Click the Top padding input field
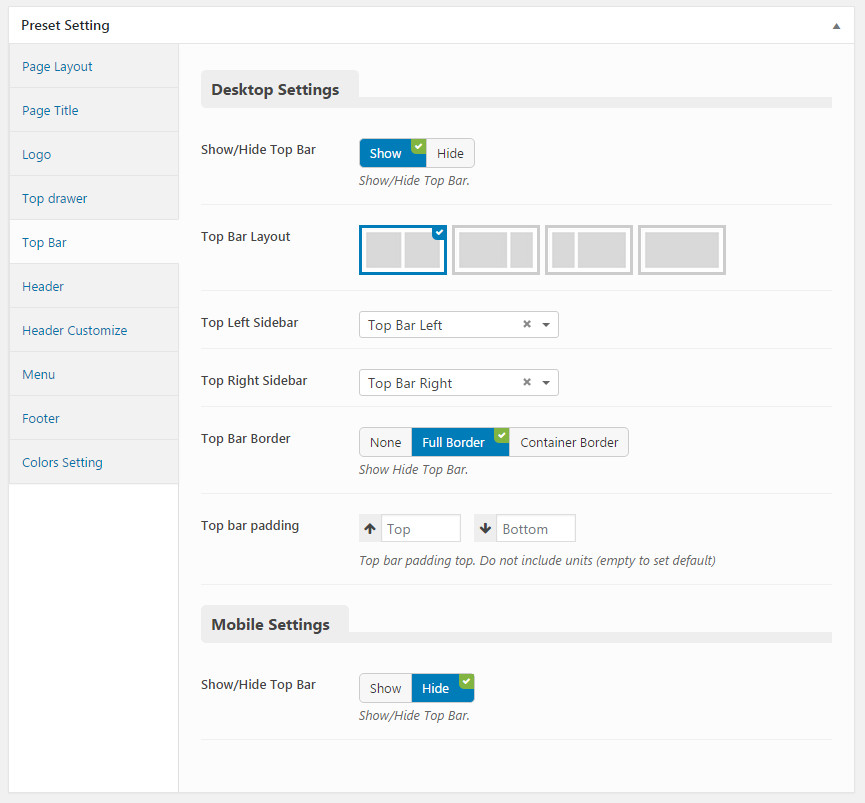 (421, 528)
